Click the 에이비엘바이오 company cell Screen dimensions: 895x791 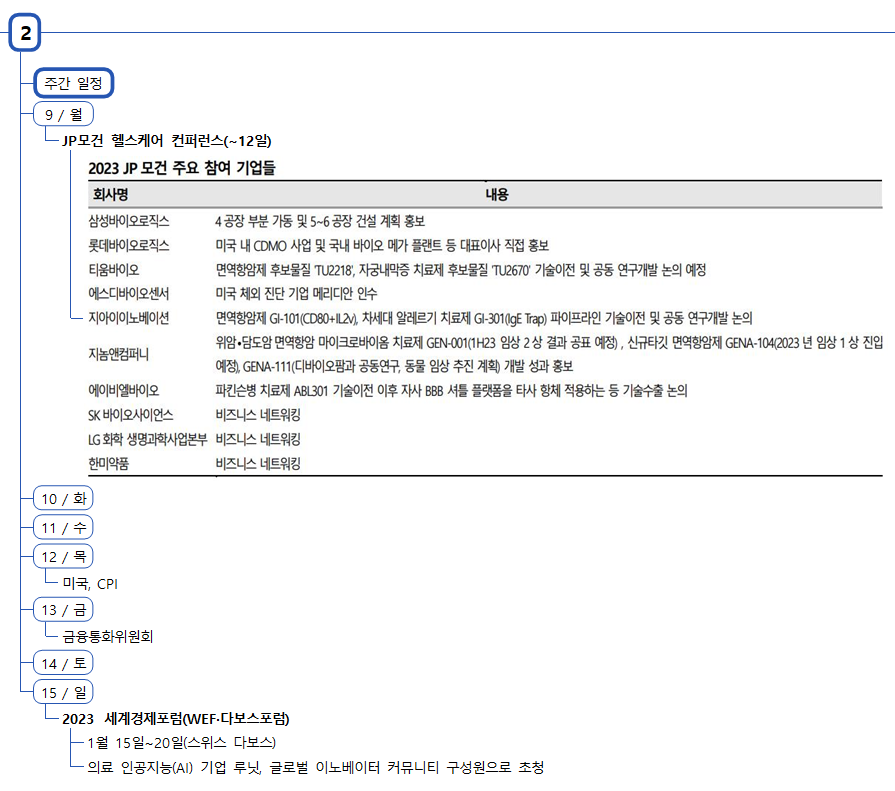pyautogui.click(x=123, y=390)
